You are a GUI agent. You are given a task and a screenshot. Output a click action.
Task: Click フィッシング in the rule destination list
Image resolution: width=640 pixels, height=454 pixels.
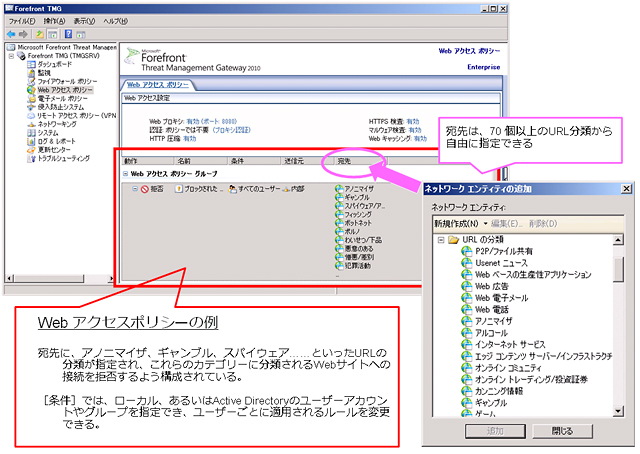(358, 214)
